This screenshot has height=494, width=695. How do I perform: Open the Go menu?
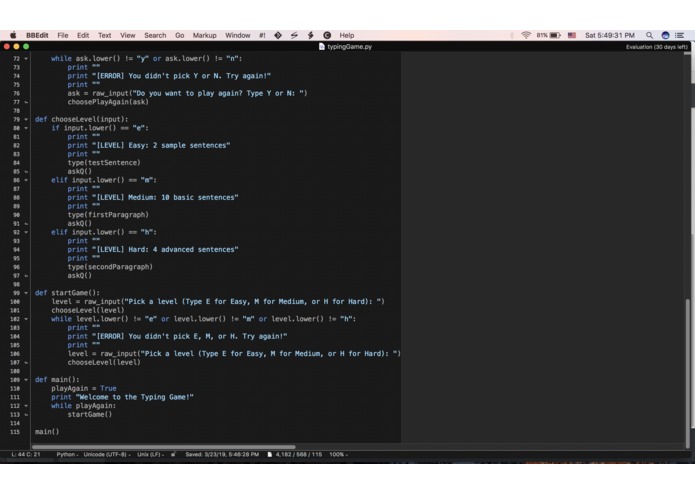[180, 35]
